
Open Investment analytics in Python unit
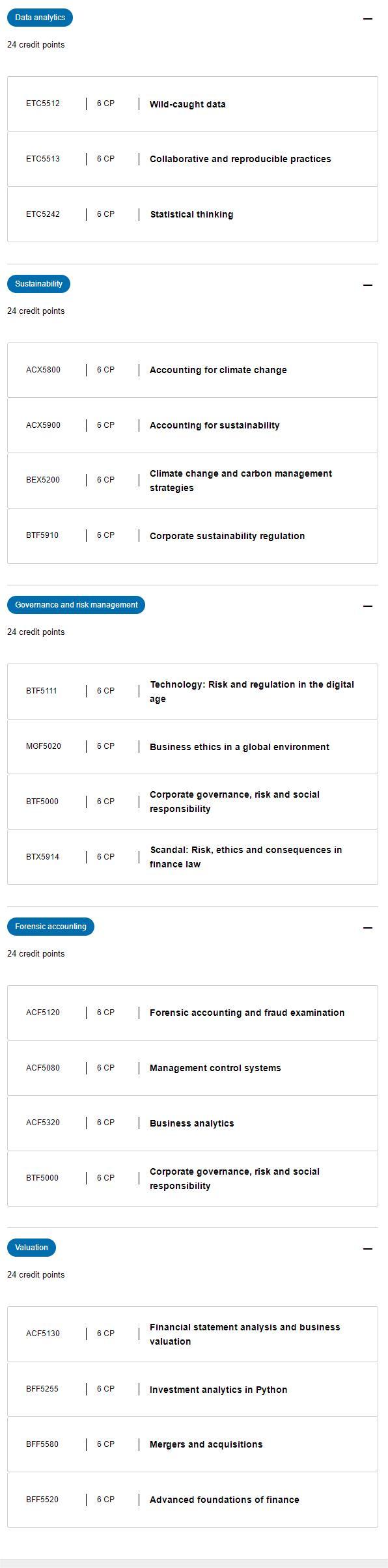tap(193, 1390)
